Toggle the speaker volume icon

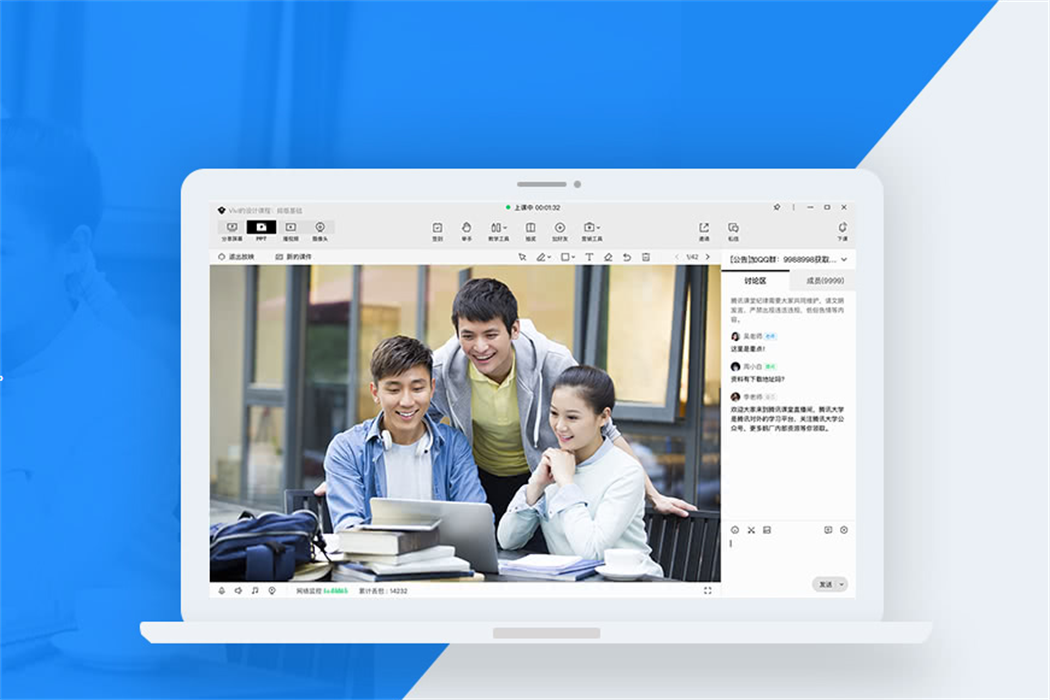(238, 591)
